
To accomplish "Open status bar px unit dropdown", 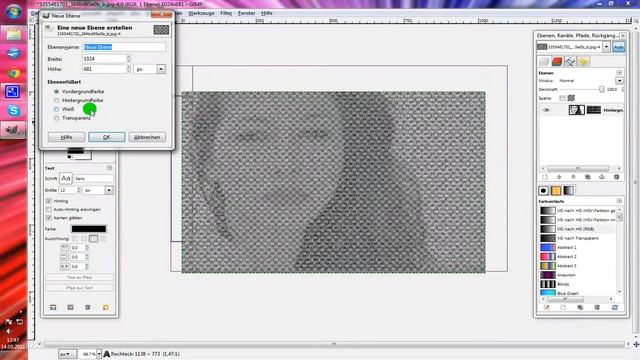I will coord(67,354).
